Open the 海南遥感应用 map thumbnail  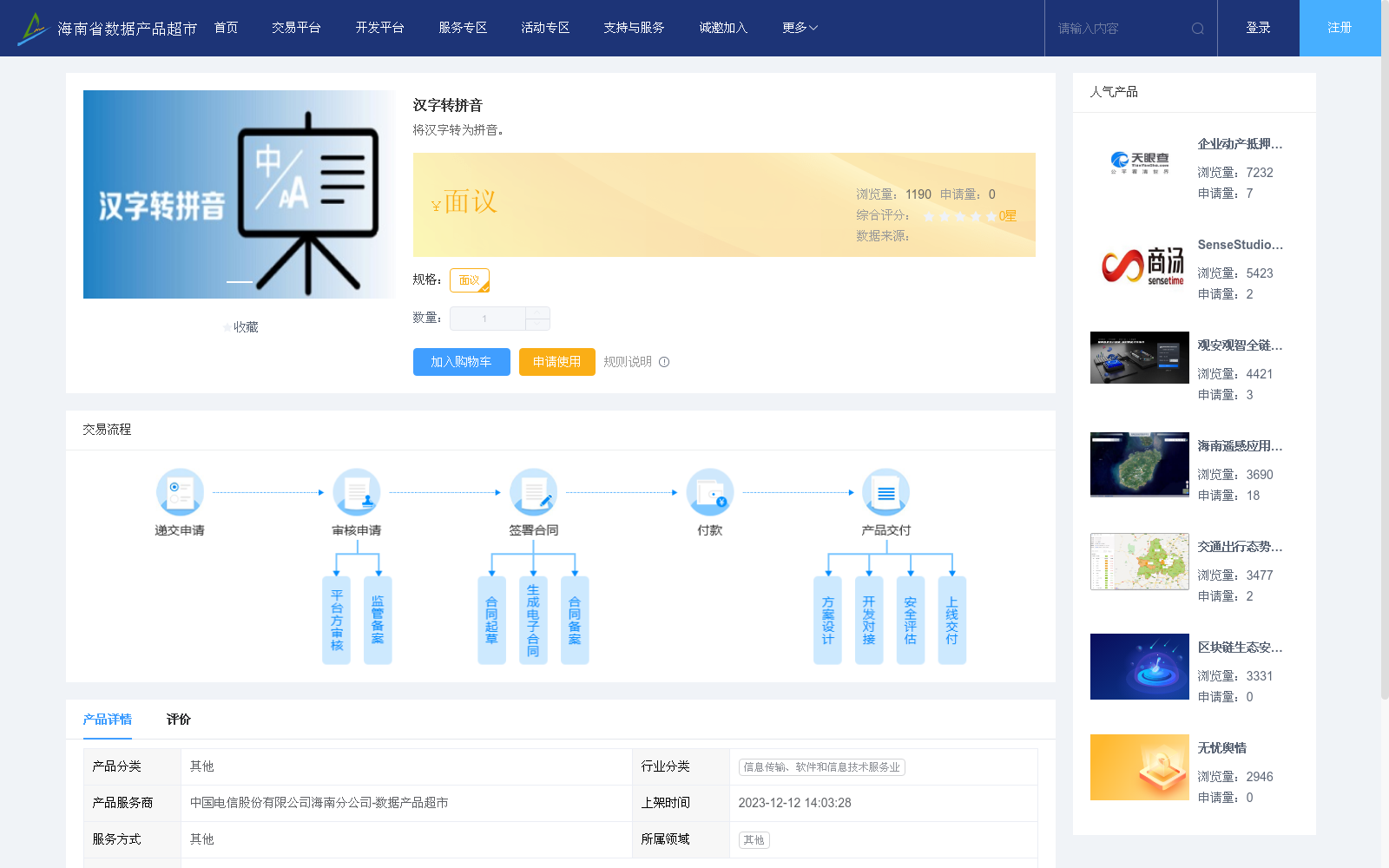[x=1140, y=464]
